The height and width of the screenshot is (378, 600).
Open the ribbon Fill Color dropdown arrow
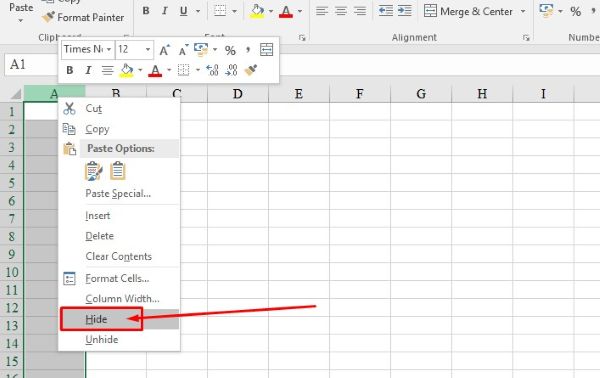point(271,11)
